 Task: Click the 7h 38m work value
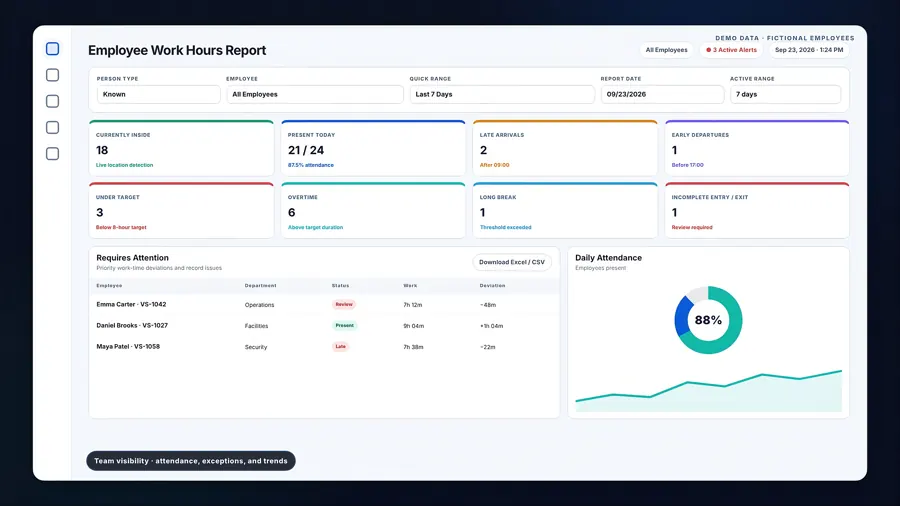(x=413, y=347)
